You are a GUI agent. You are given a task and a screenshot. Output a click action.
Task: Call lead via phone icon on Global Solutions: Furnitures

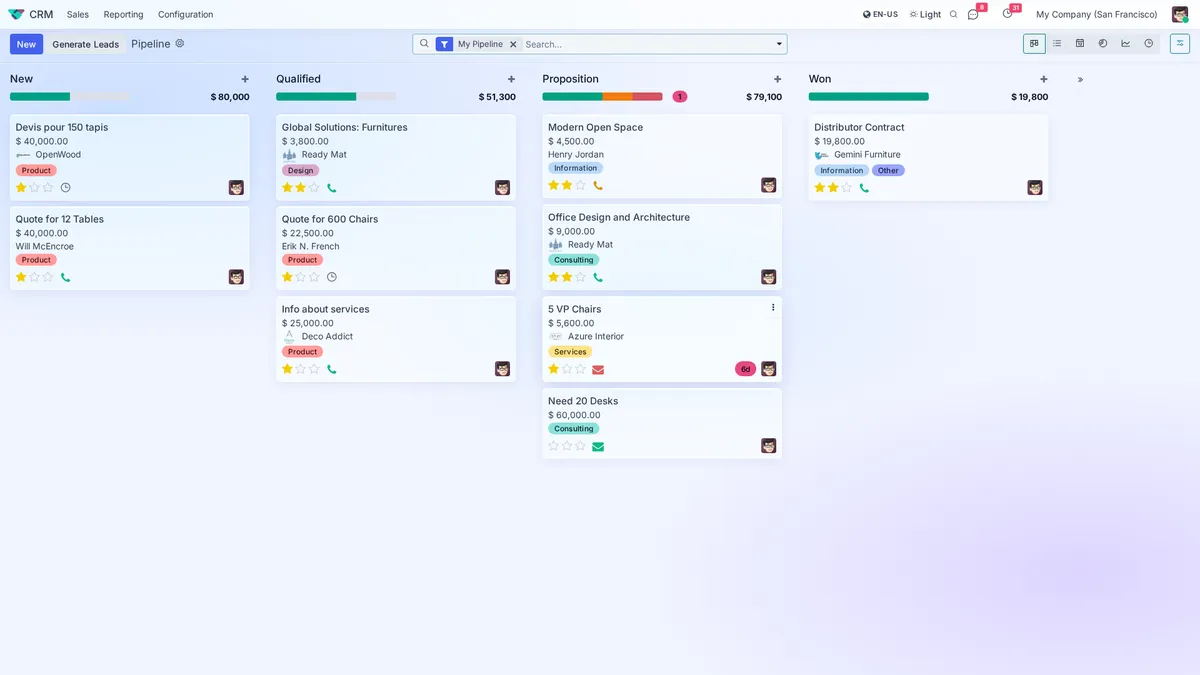pyautogui.click(x=331, y=186)
